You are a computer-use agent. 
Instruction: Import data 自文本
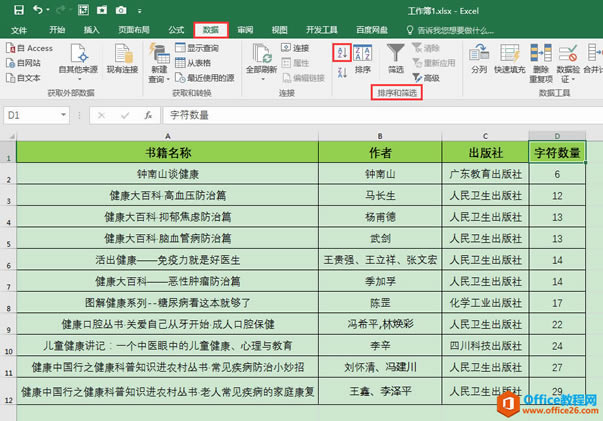[23, 78]
